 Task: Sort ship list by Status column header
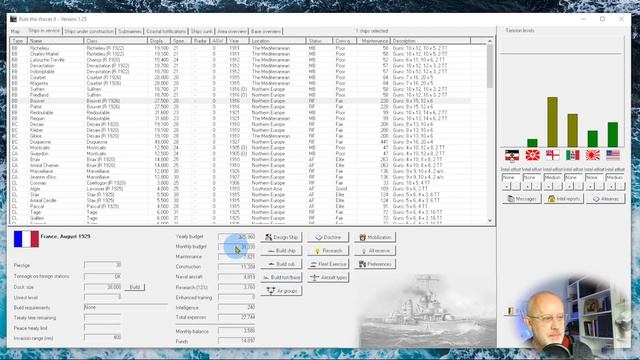point(319,41)
